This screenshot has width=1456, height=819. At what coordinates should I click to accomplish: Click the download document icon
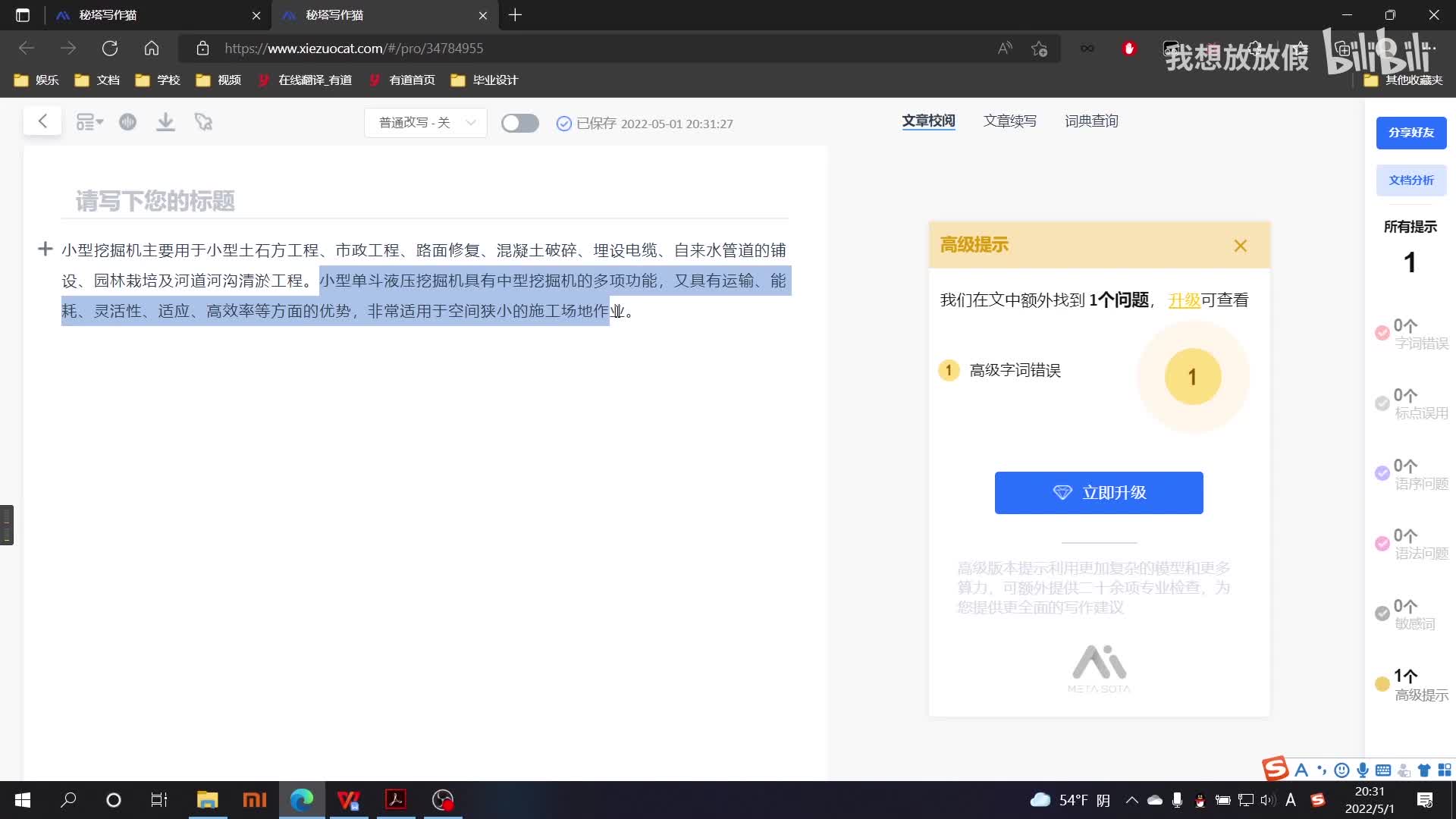(x=165, y=122)
